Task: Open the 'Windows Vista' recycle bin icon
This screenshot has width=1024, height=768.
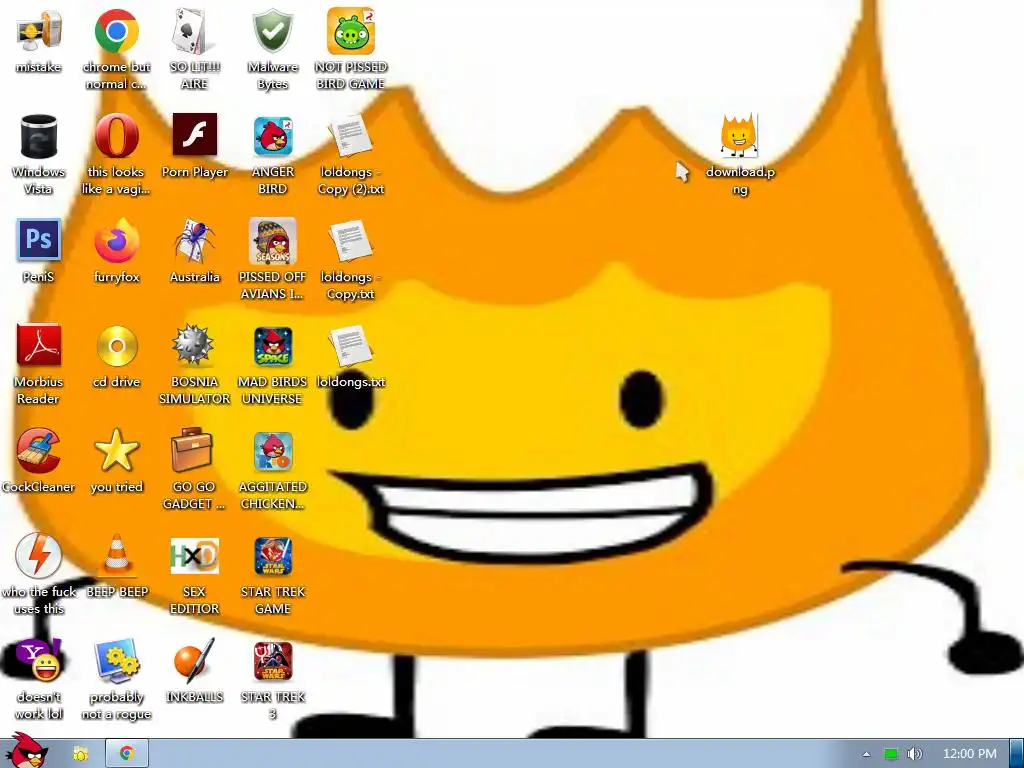Action: [39, 136]
